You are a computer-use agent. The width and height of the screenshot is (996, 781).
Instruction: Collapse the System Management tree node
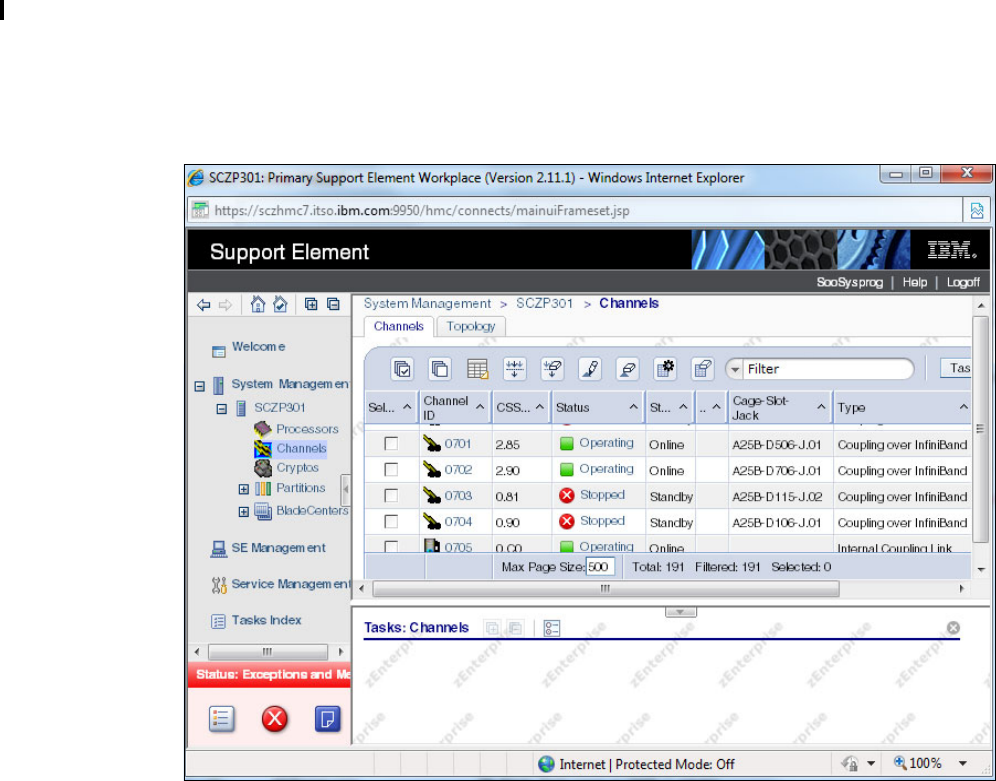199,385
